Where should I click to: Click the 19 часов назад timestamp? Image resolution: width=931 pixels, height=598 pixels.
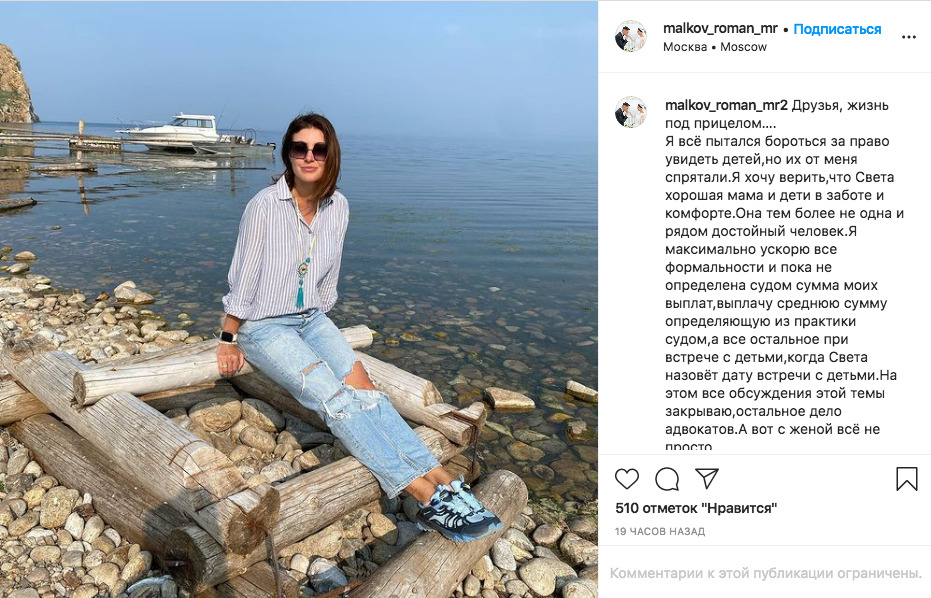pos(660,531)
